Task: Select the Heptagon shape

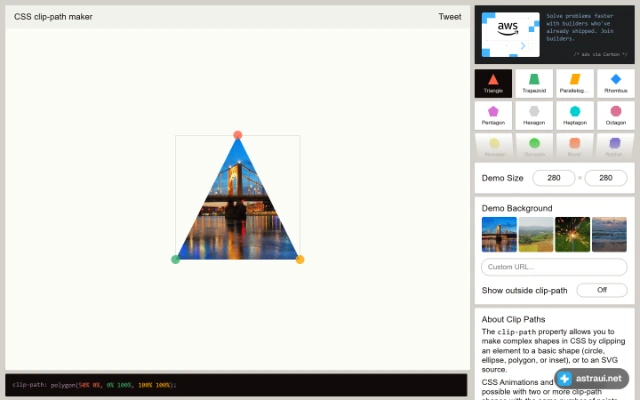Action: pos(575,116)
